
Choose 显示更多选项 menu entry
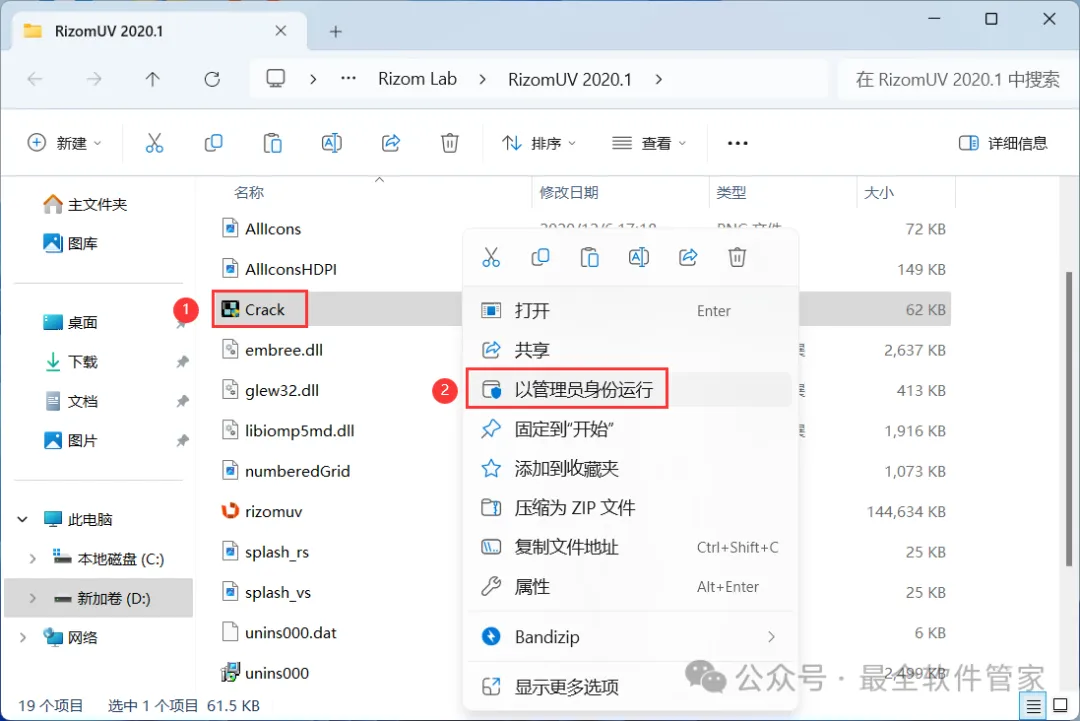630,687
